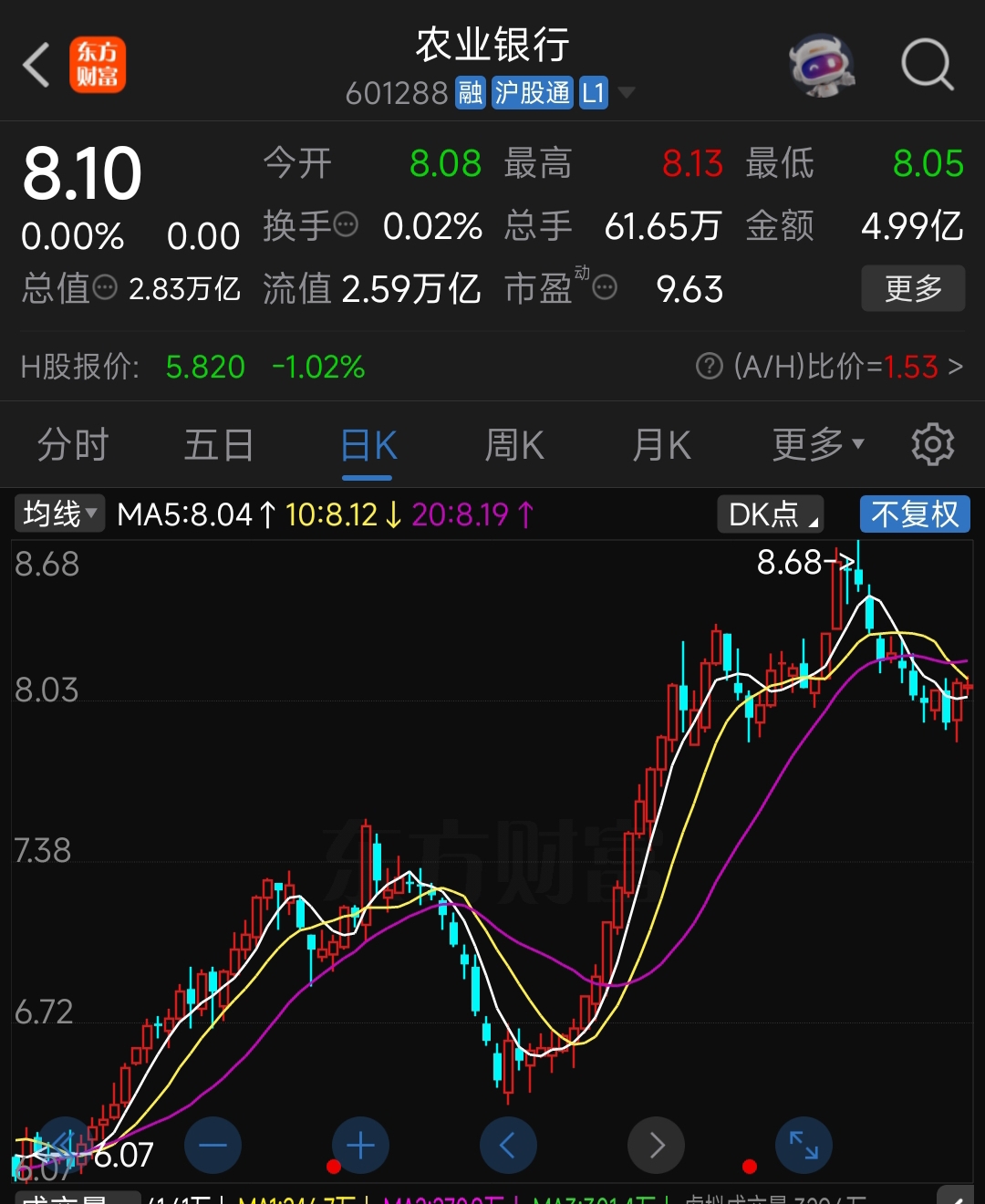Tap the current price 8.10
985x1204 pixels.
point(82,174)
